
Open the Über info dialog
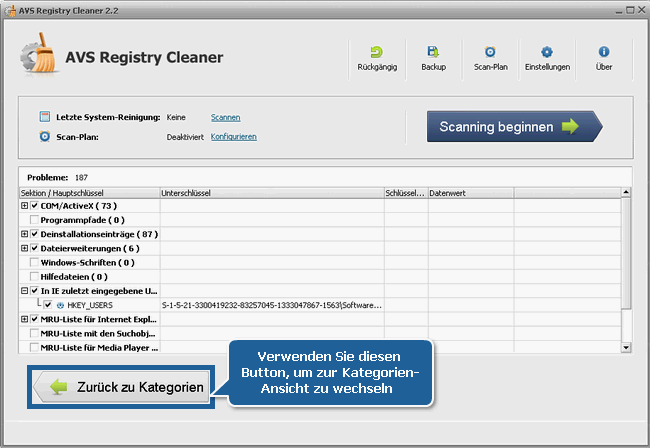click(604, 58)
